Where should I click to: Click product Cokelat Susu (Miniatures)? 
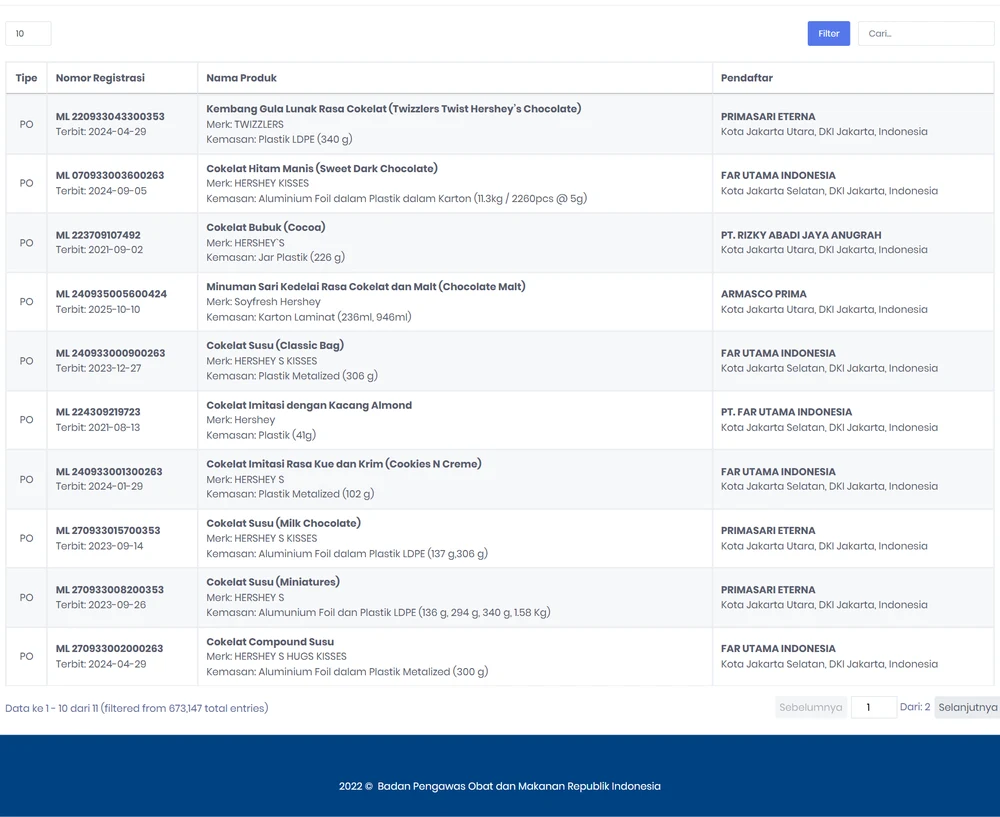tap(273, 582)
